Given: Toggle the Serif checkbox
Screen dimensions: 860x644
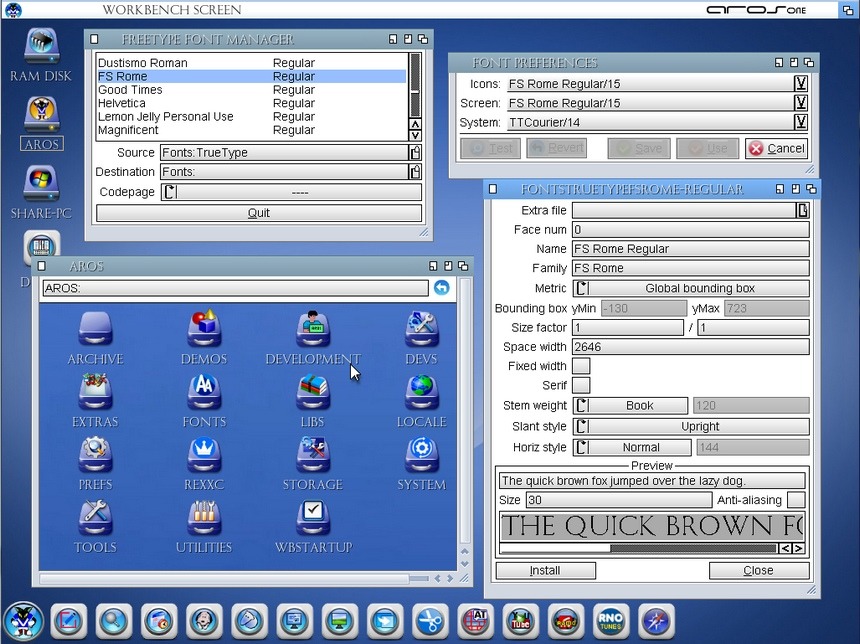Looking at the screenshot, I should coord(581,385).
